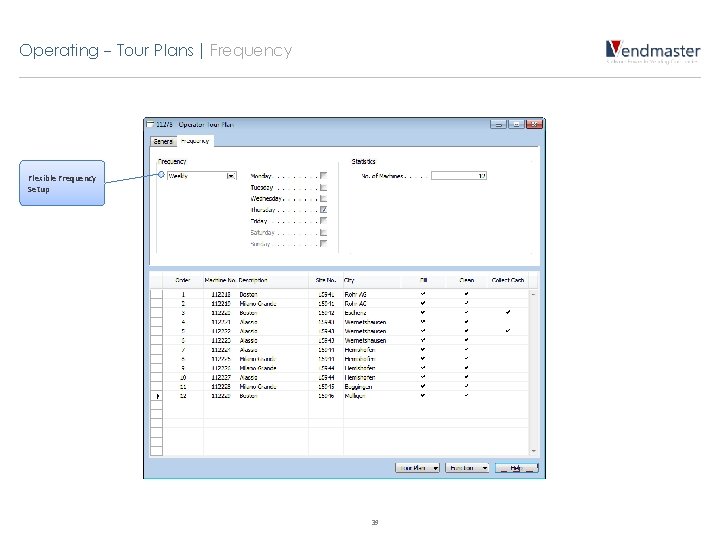Click the window icon in the title bar
This screenshot has height=540, width=720.
click(x=150, y=124)
